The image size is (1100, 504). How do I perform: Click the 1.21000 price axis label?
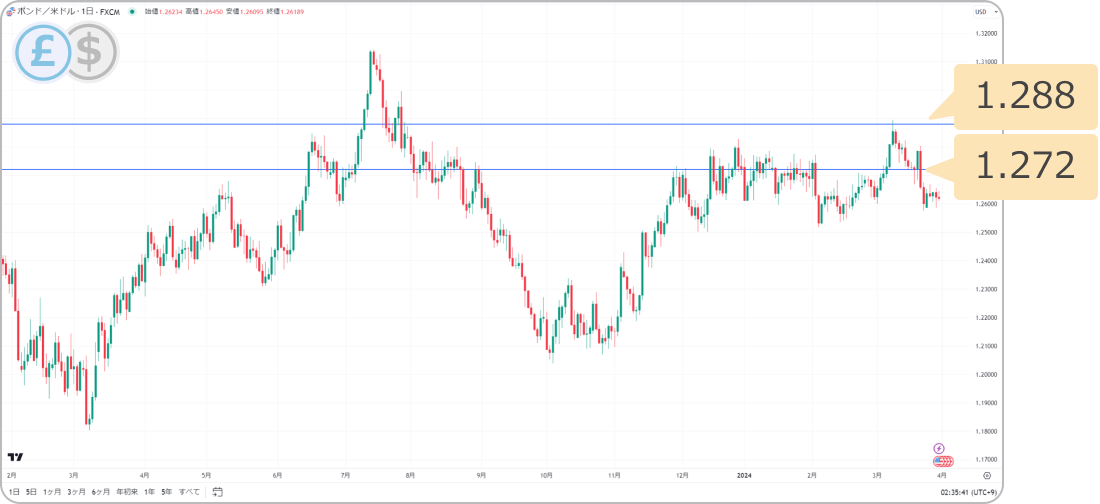point(987,346)
